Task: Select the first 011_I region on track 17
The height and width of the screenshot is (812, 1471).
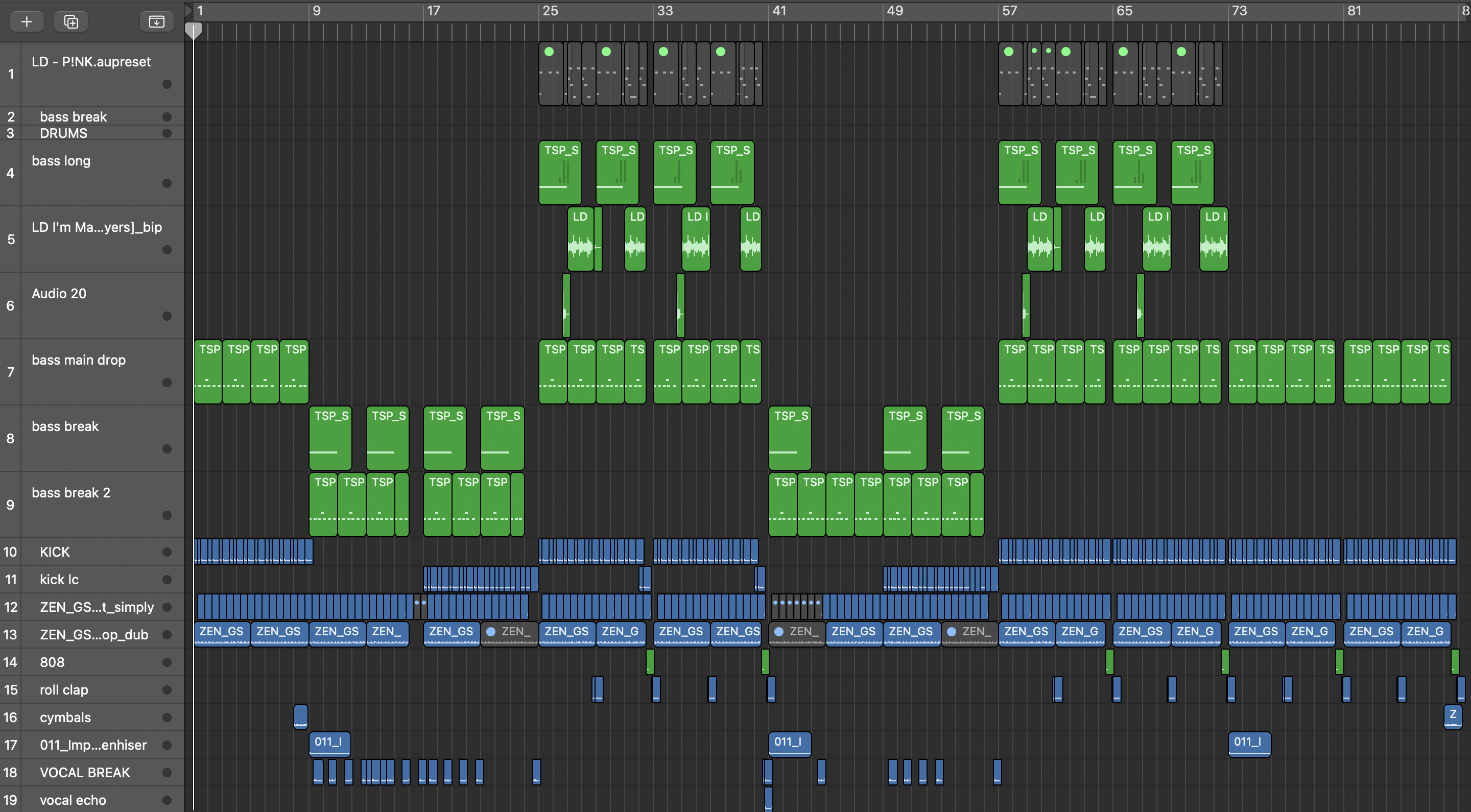Action: (x=329, y=744)
